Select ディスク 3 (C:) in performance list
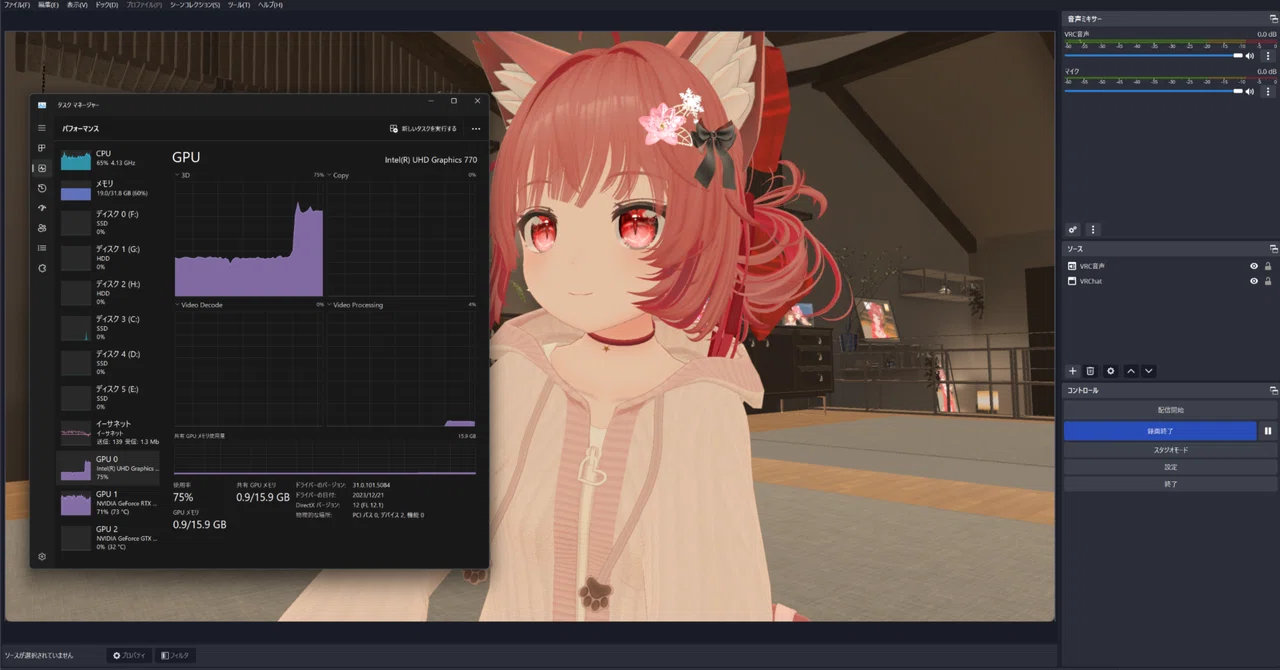The image size is (1280, 670). click(x=108, y=328)
